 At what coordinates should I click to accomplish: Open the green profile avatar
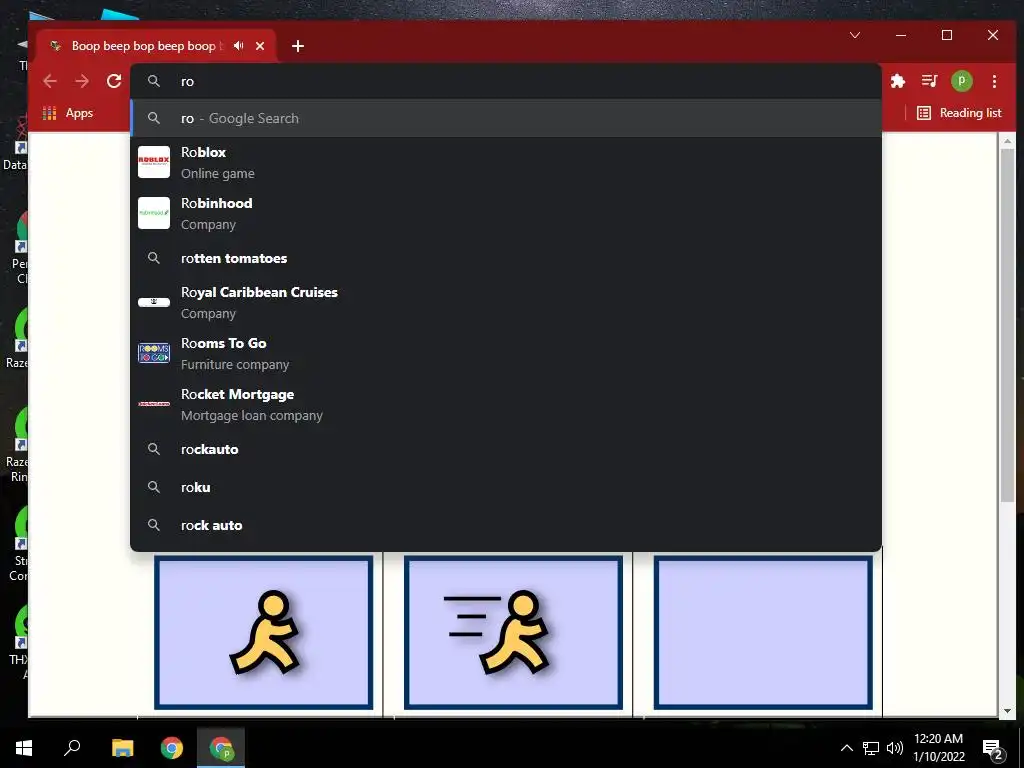point(961,81)
